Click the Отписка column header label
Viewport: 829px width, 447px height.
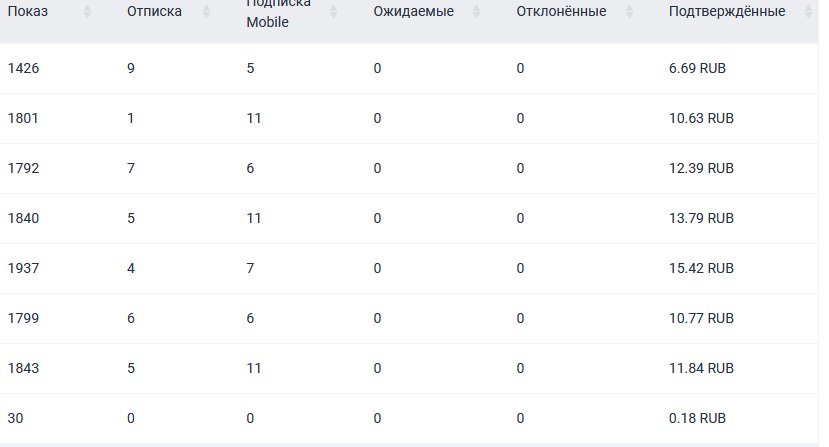coord(154,11)
